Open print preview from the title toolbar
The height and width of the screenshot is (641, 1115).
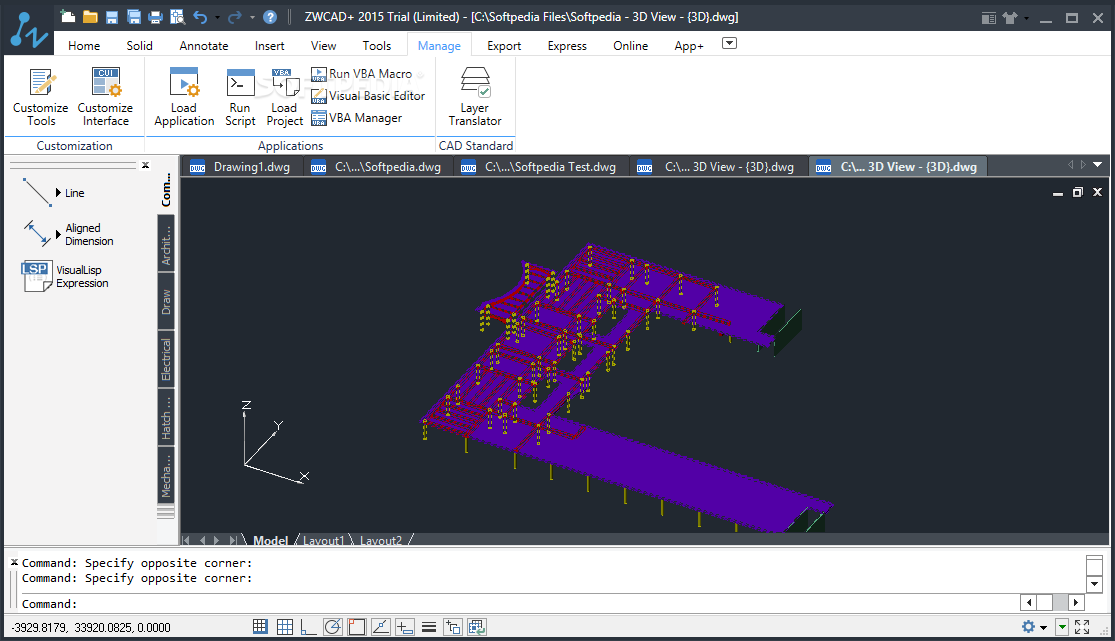point(177,17)
